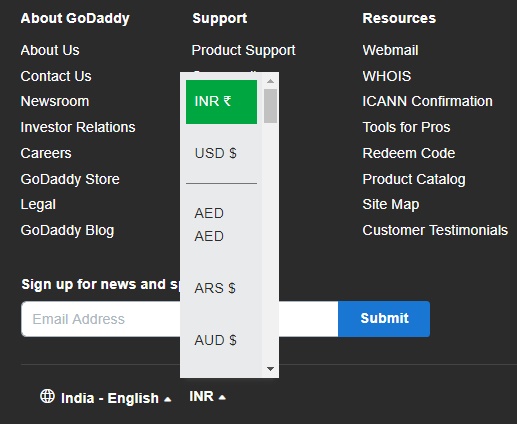Click the Support column heading
This screenshot has height=424, width=517.
[220, 19]
